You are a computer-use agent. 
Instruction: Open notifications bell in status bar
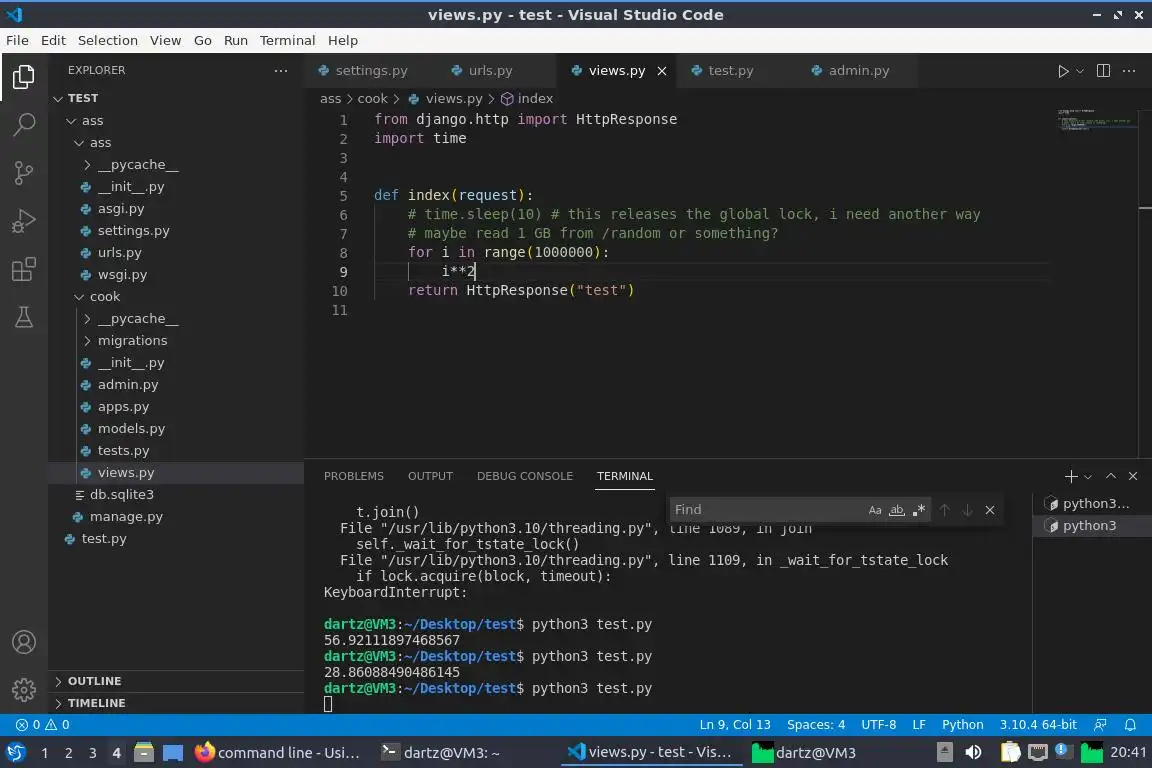pos(1130,725)
